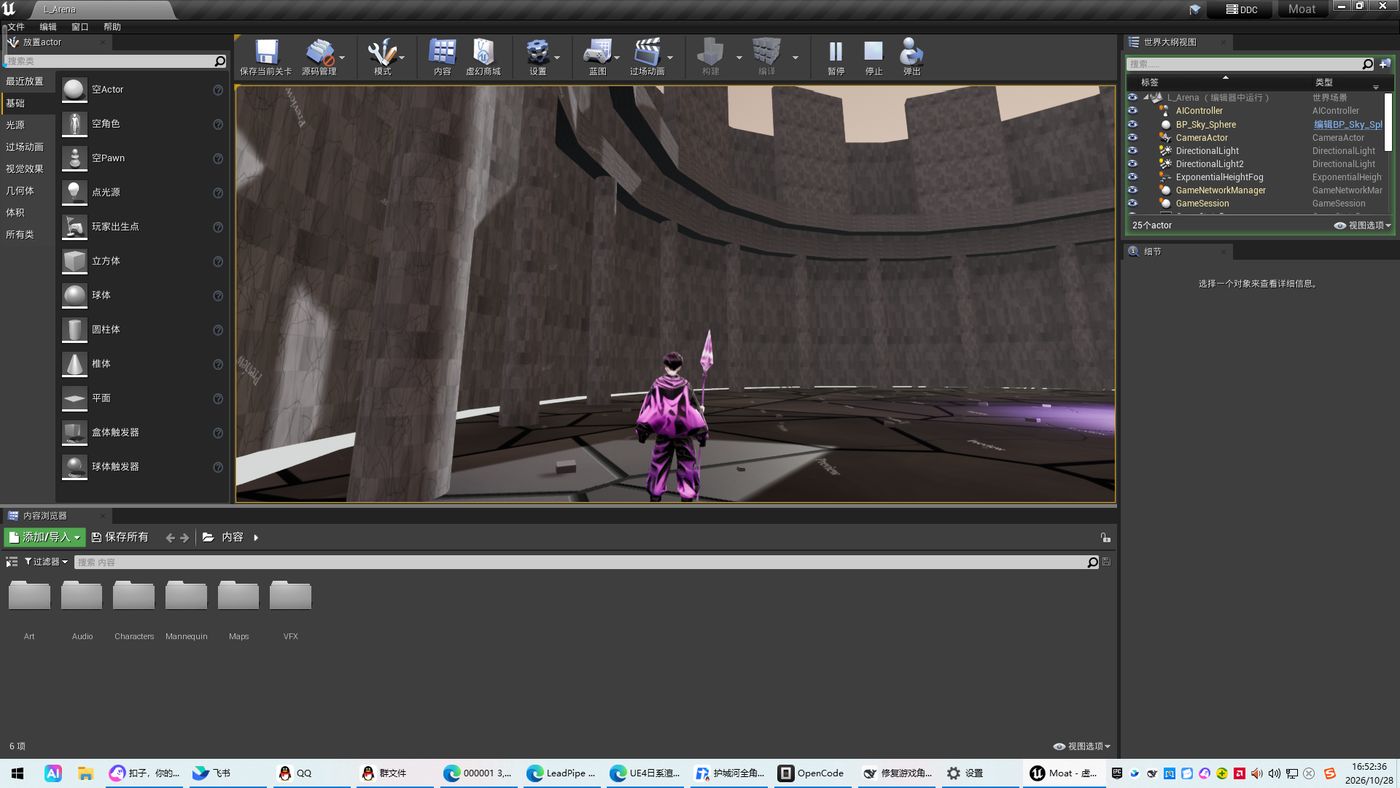The width and height of the screenshot is (1400, 788).
Task: Select the 立方体 cube actor
Action: click(x=142, y=261)
